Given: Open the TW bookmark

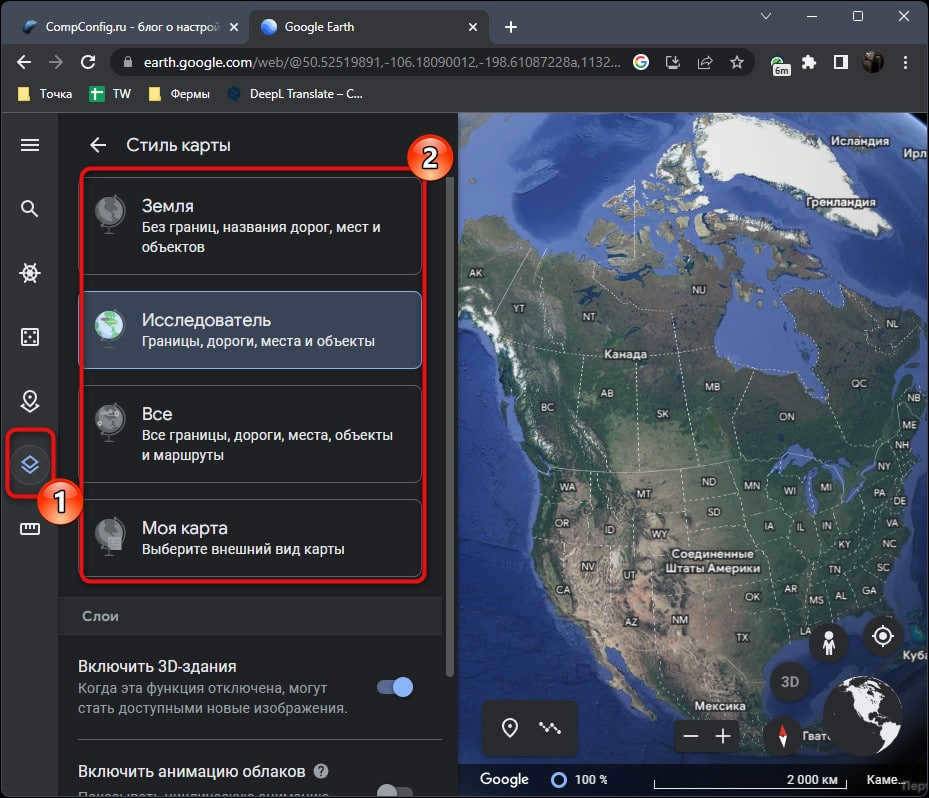Looking at the screenshot, I should (x=110, y=94).
